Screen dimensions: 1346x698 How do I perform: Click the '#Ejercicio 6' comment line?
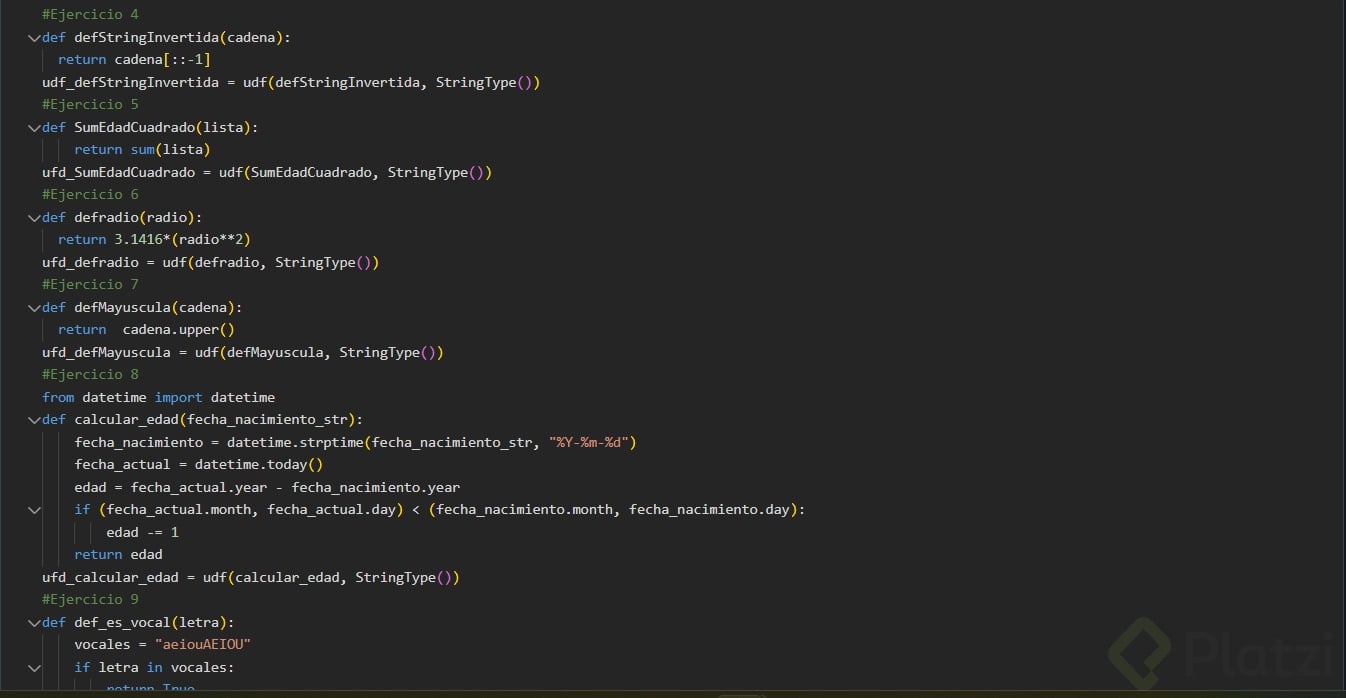click(90, 195)
